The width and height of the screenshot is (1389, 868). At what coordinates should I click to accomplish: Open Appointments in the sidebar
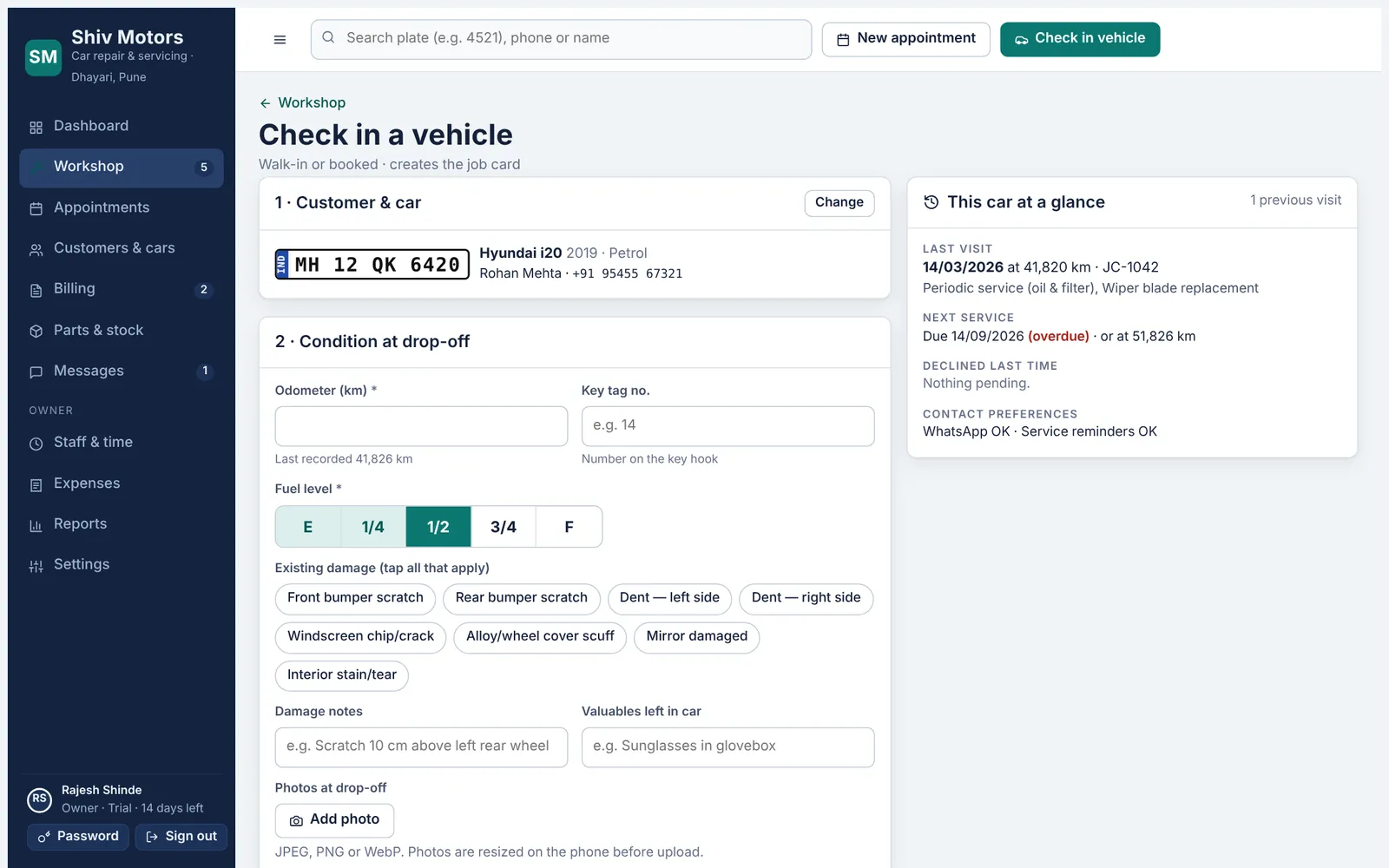point(122,208)
